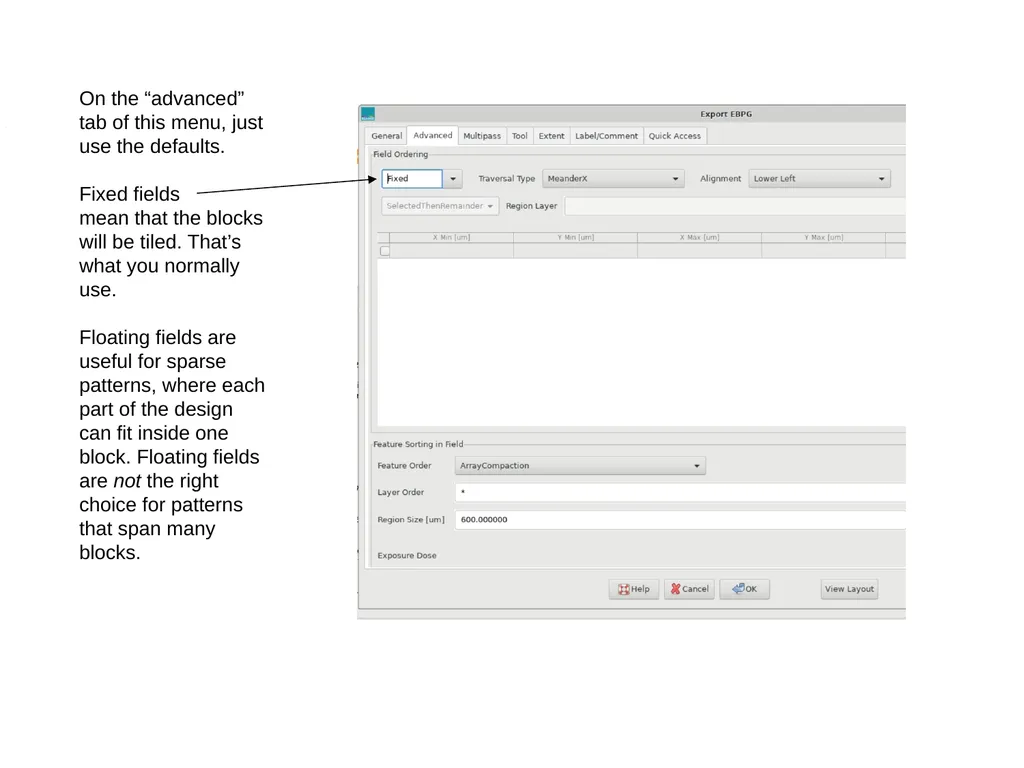
Task: Click the Help button
Action: 633,589
